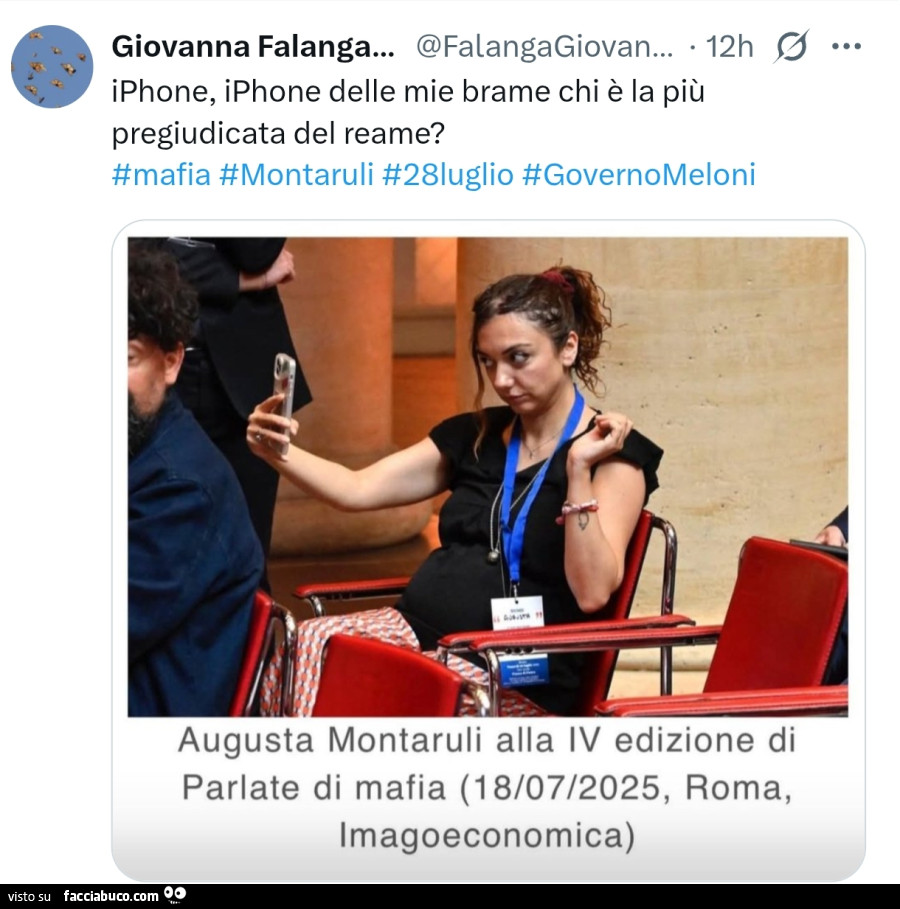This screenshot has width=900, height=909.
Task: Click the tweet text about iPhone
Action: (408, 112)
